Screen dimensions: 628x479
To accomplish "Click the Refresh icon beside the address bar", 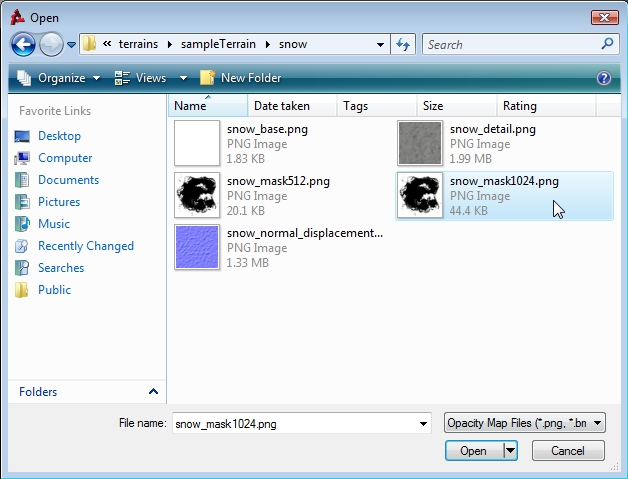I will (403, 45).
